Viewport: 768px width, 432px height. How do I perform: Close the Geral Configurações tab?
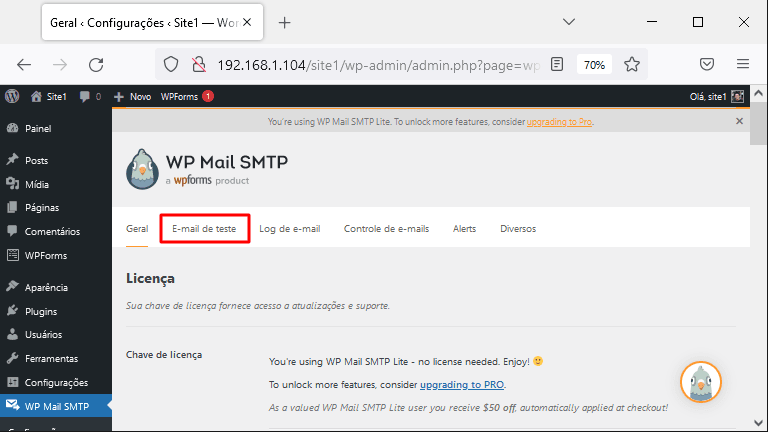click(x=247, y=23)
